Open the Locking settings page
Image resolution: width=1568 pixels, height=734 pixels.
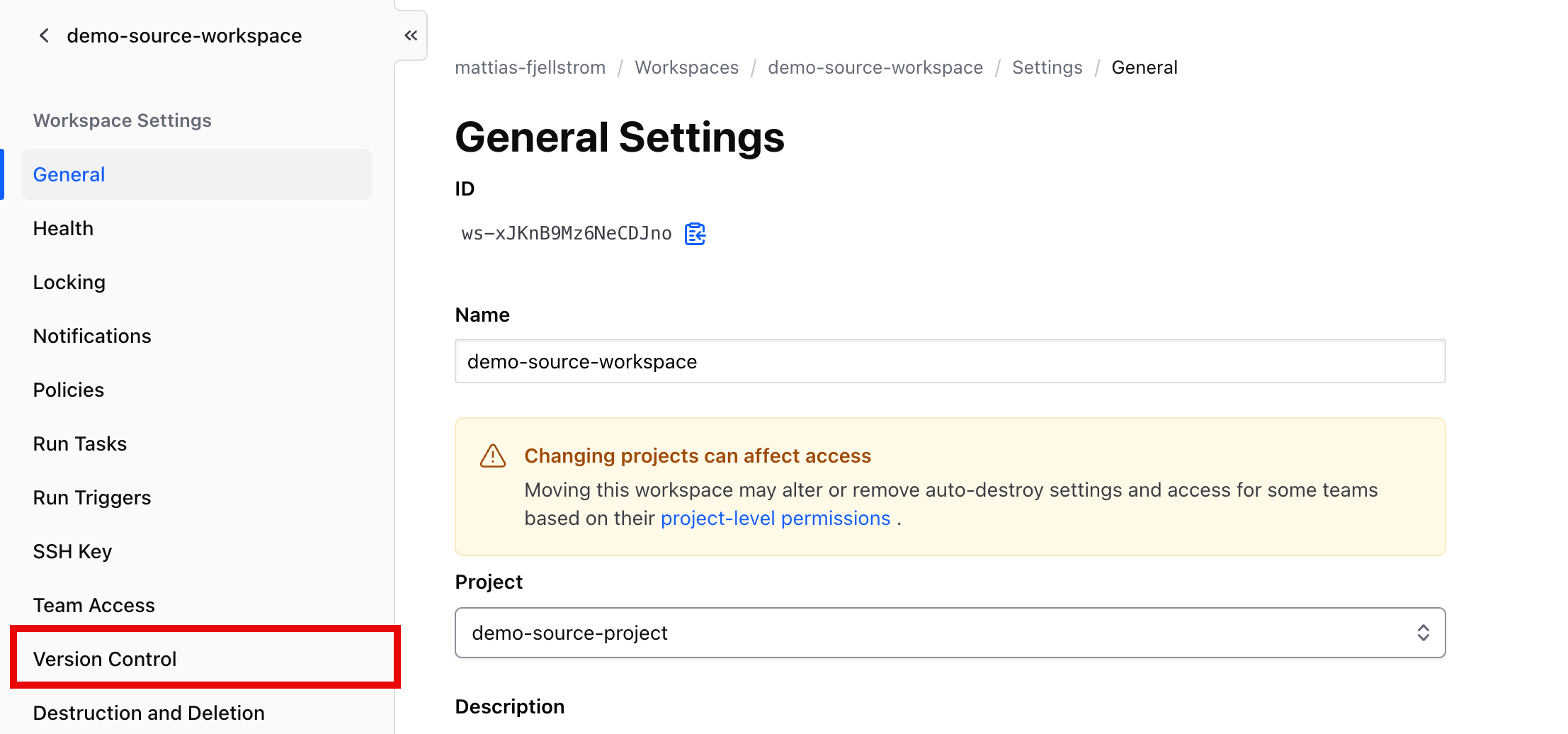pos(69,281)
